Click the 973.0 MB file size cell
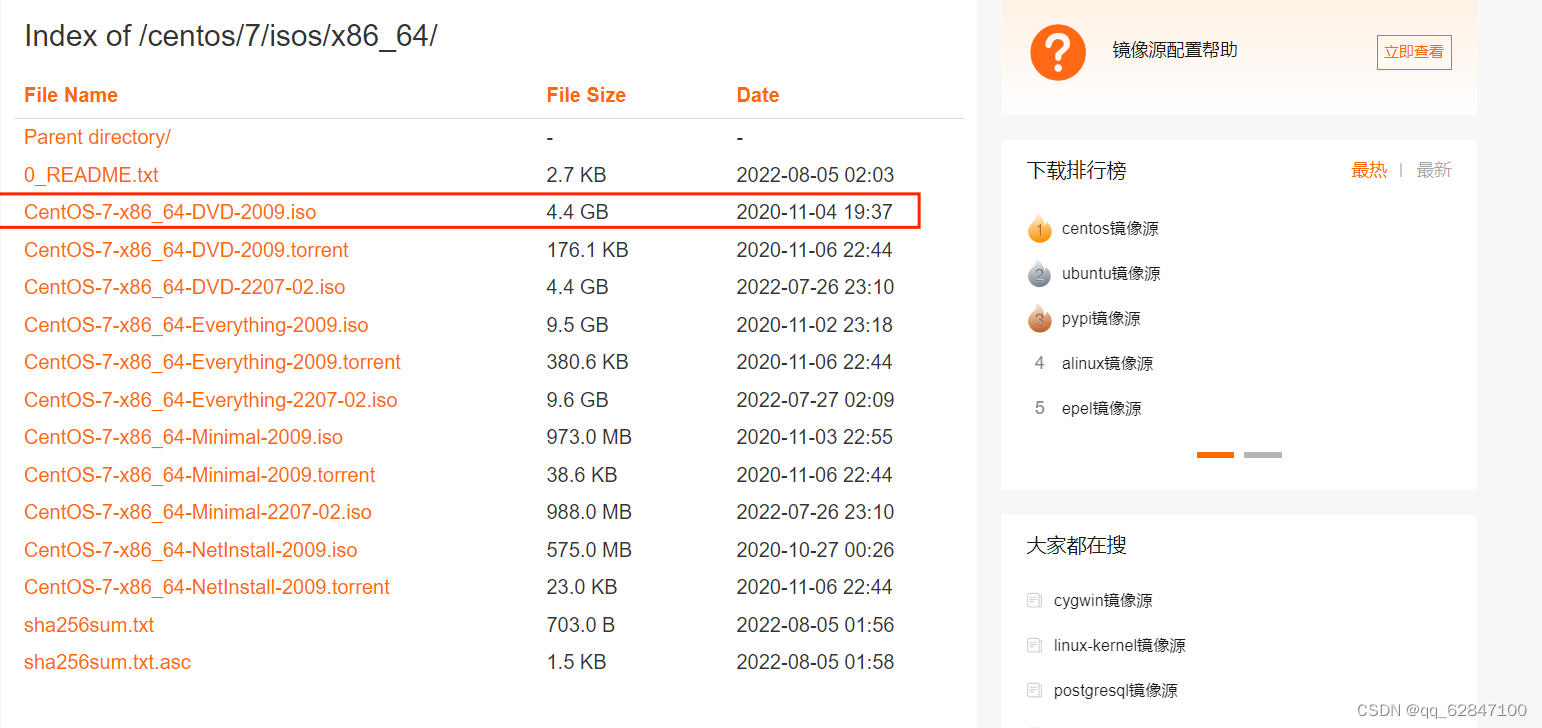The image size is (1542, 728). [589, 437]
